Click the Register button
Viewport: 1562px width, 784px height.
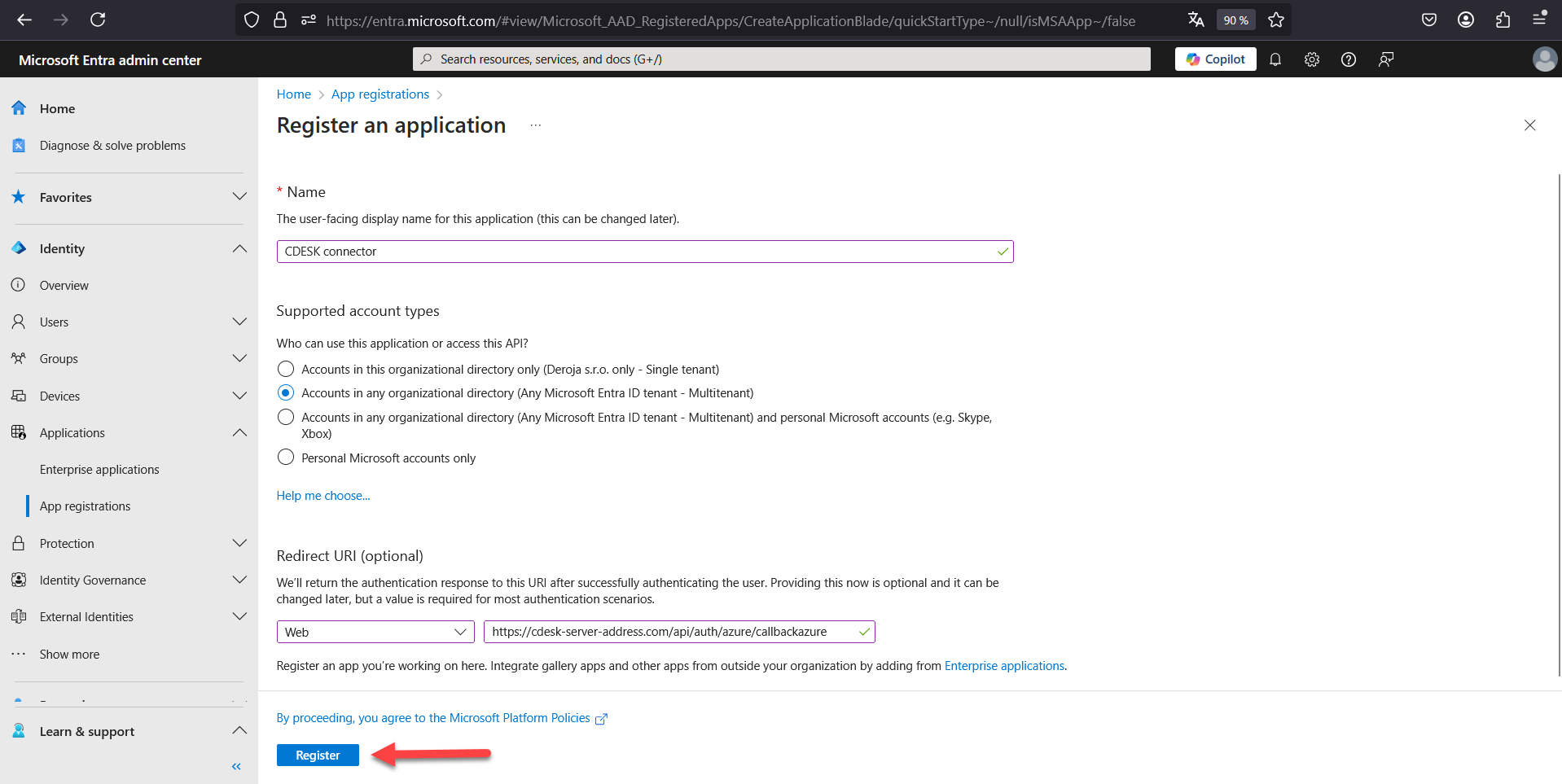coord(318,756)
